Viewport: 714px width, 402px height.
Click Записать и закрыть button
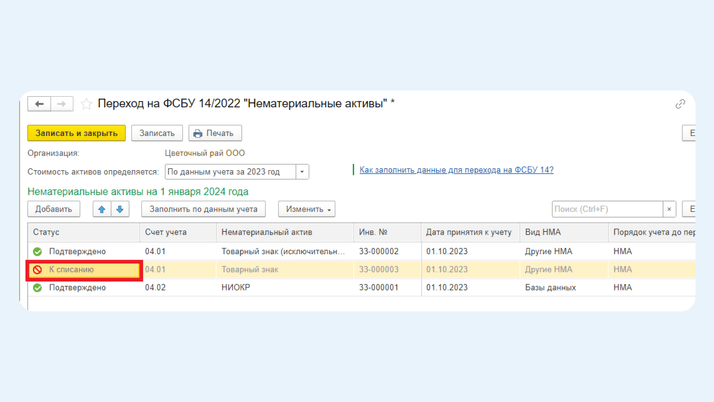[76, 133]
